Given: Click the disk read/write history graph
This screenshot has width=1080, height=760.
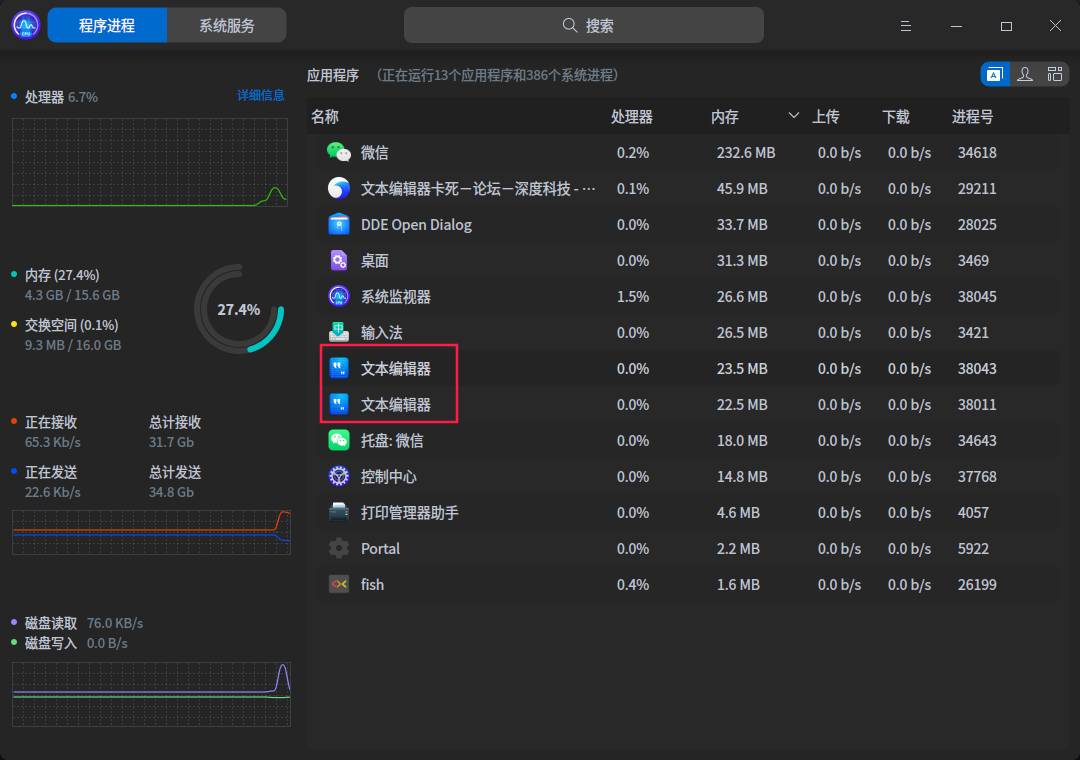Looking at the screenshot, I should coord(151,694).
